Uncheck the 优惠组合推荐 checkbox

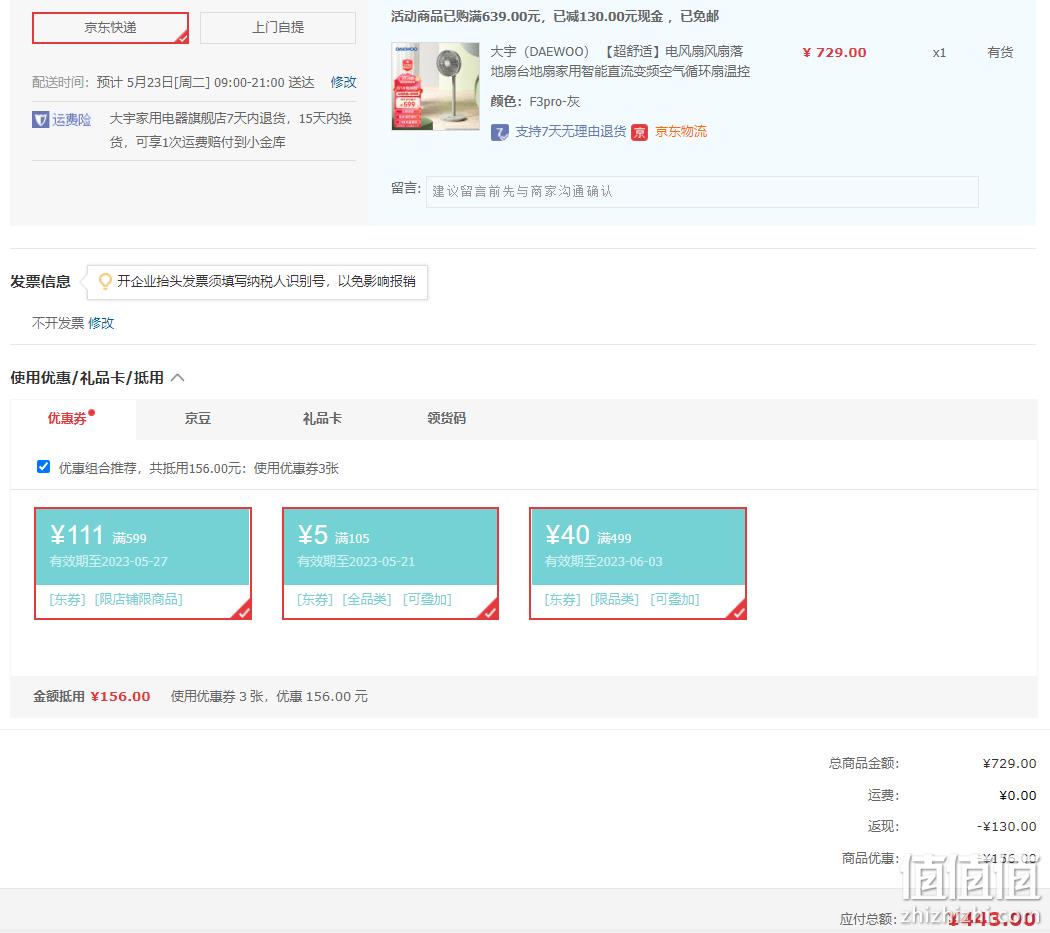(44, 467)
